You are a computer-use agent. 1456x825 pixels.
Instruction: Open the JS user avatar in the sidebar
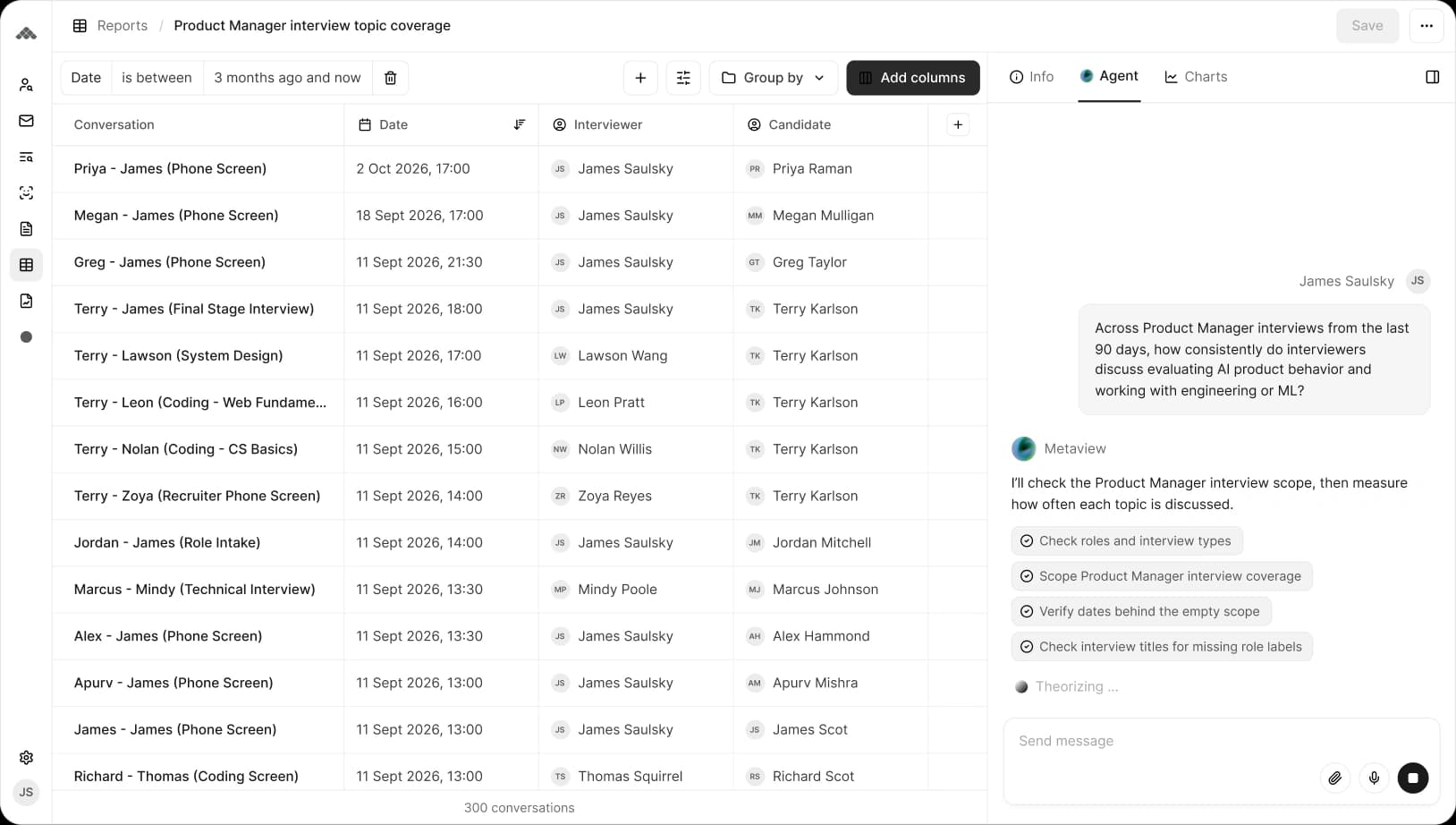tap(26, 792)
